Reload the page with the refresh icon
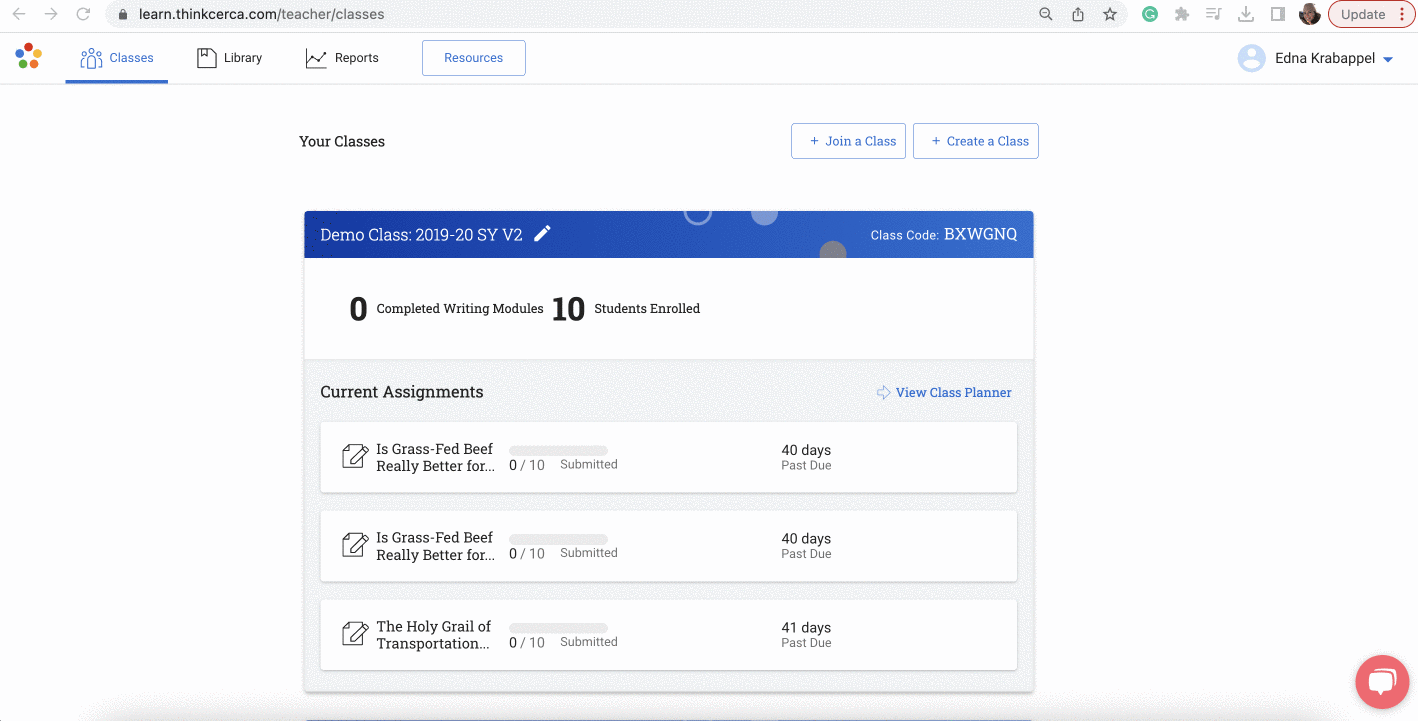1418x721 pixels. [x=84, y=14]
